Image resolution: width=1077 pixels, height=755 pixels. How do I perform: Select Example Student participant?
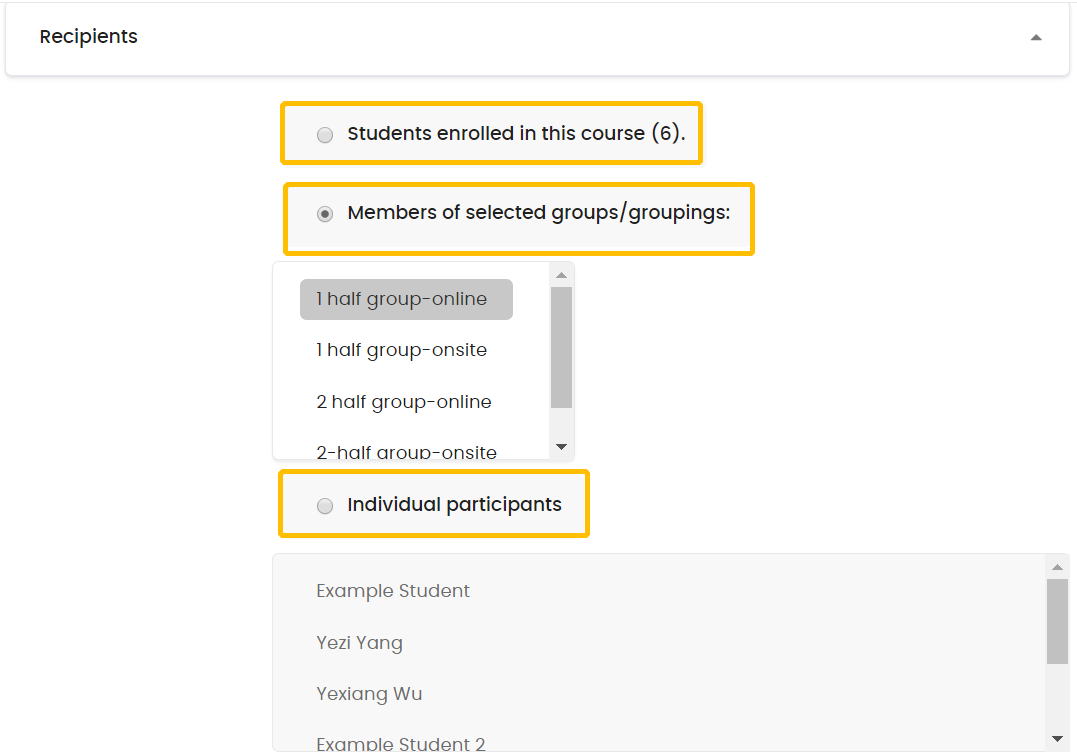pos(393,591)
